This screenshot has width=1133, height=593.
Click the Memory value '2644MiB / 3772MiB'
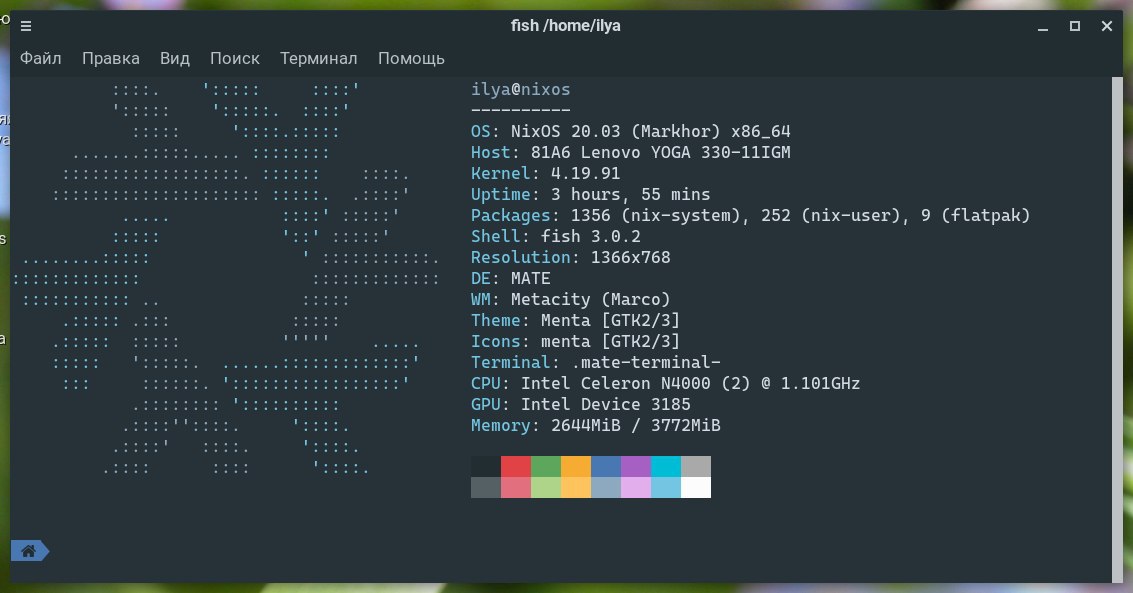point(636,425)
